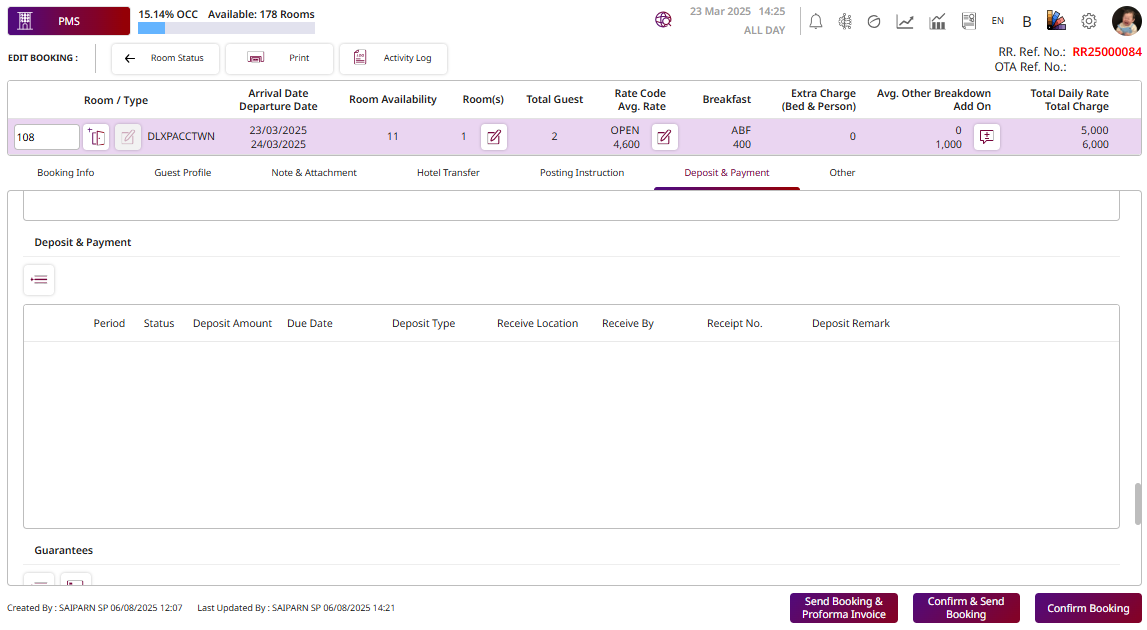Add a deposit row via list icon
This screenshot has height=630, width=1147.
pos(39,280)
